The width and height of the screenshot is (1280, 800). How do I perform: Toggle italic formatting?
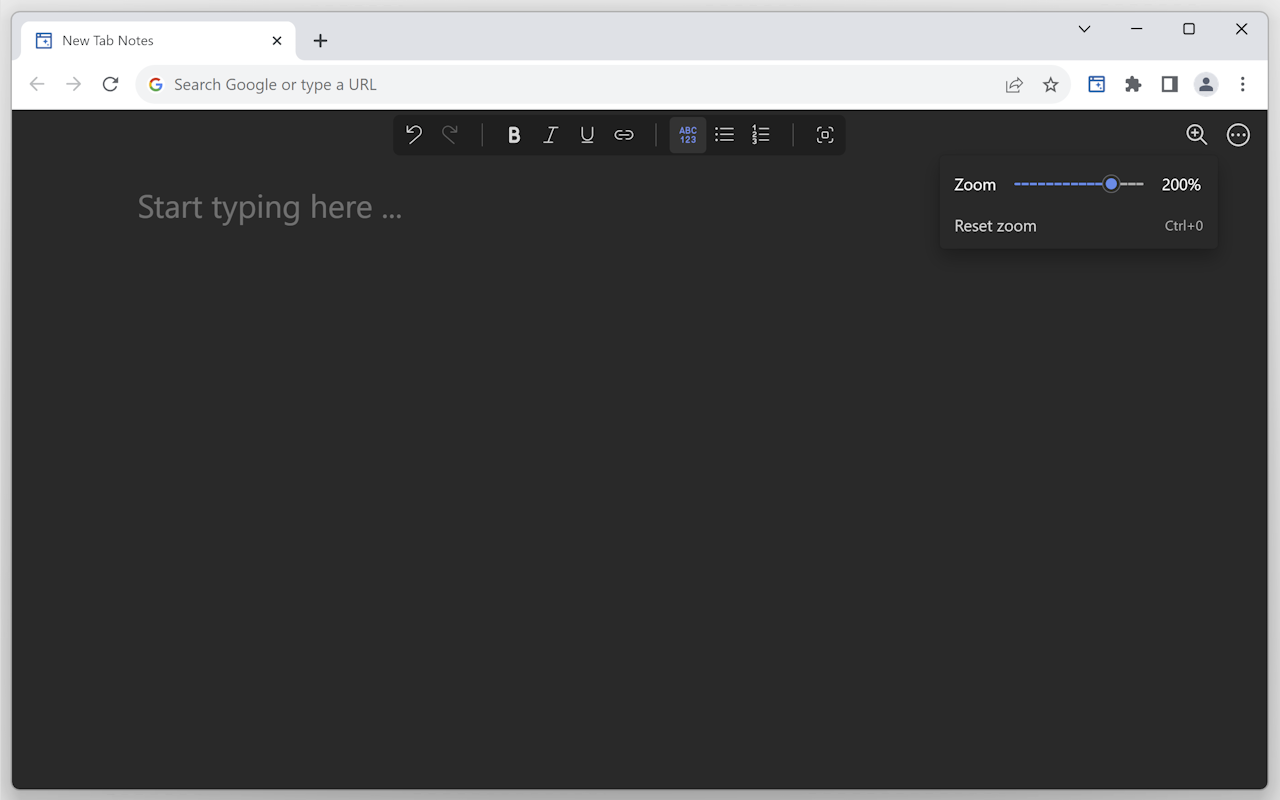click(550, 134)
